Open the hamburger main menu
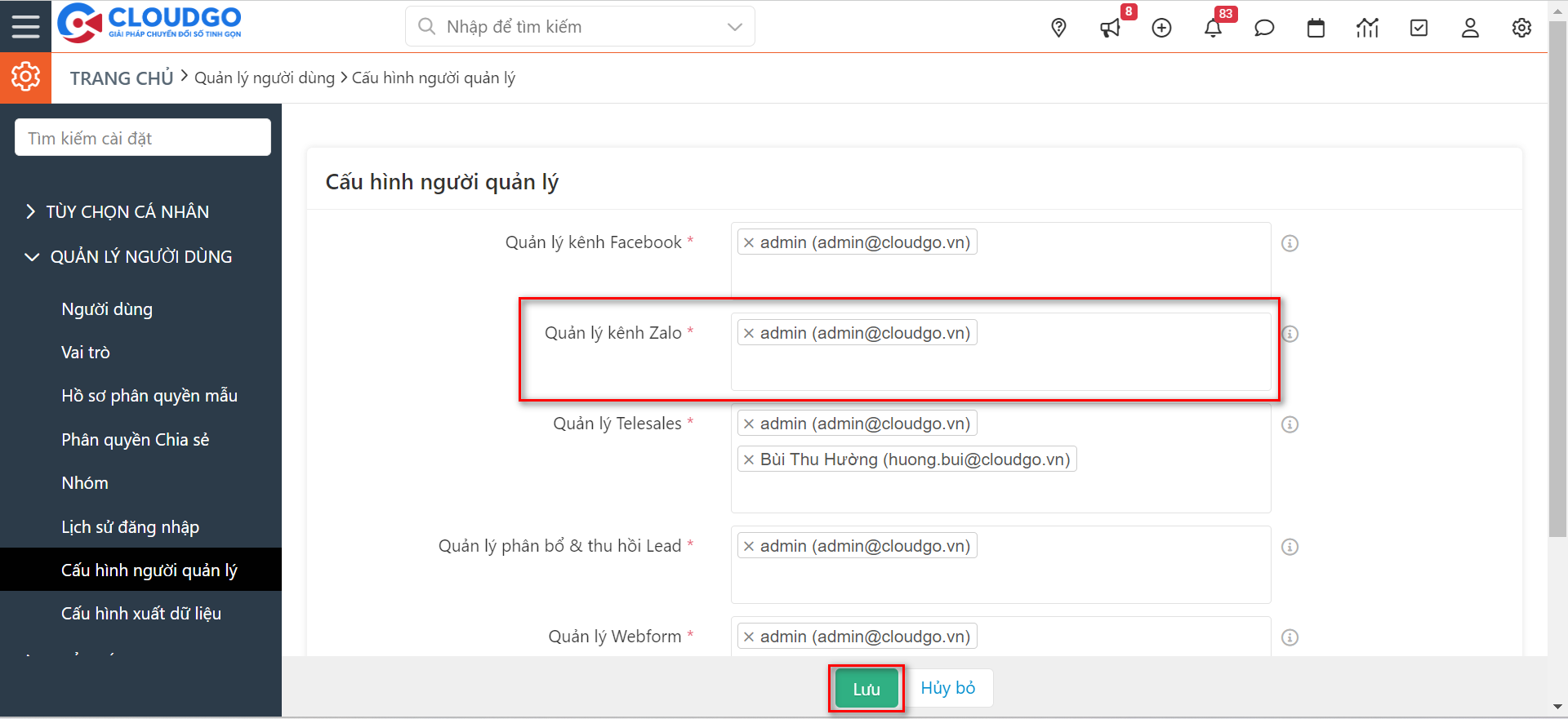This screenshot has width=1568, height=719. [x=25, y=27]
